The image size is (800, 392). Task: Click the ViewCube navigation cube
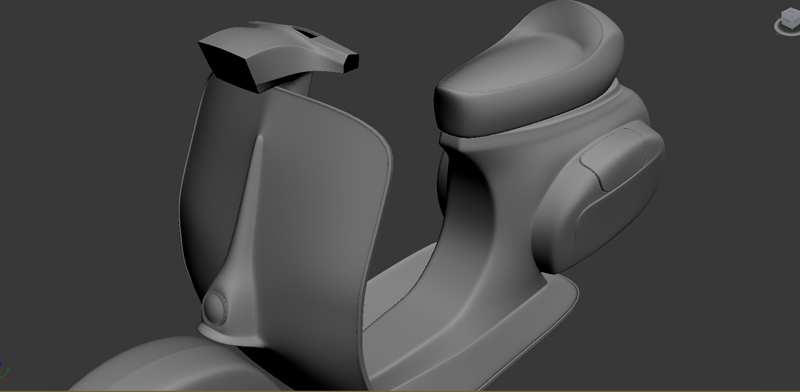[x=791, y=18]
